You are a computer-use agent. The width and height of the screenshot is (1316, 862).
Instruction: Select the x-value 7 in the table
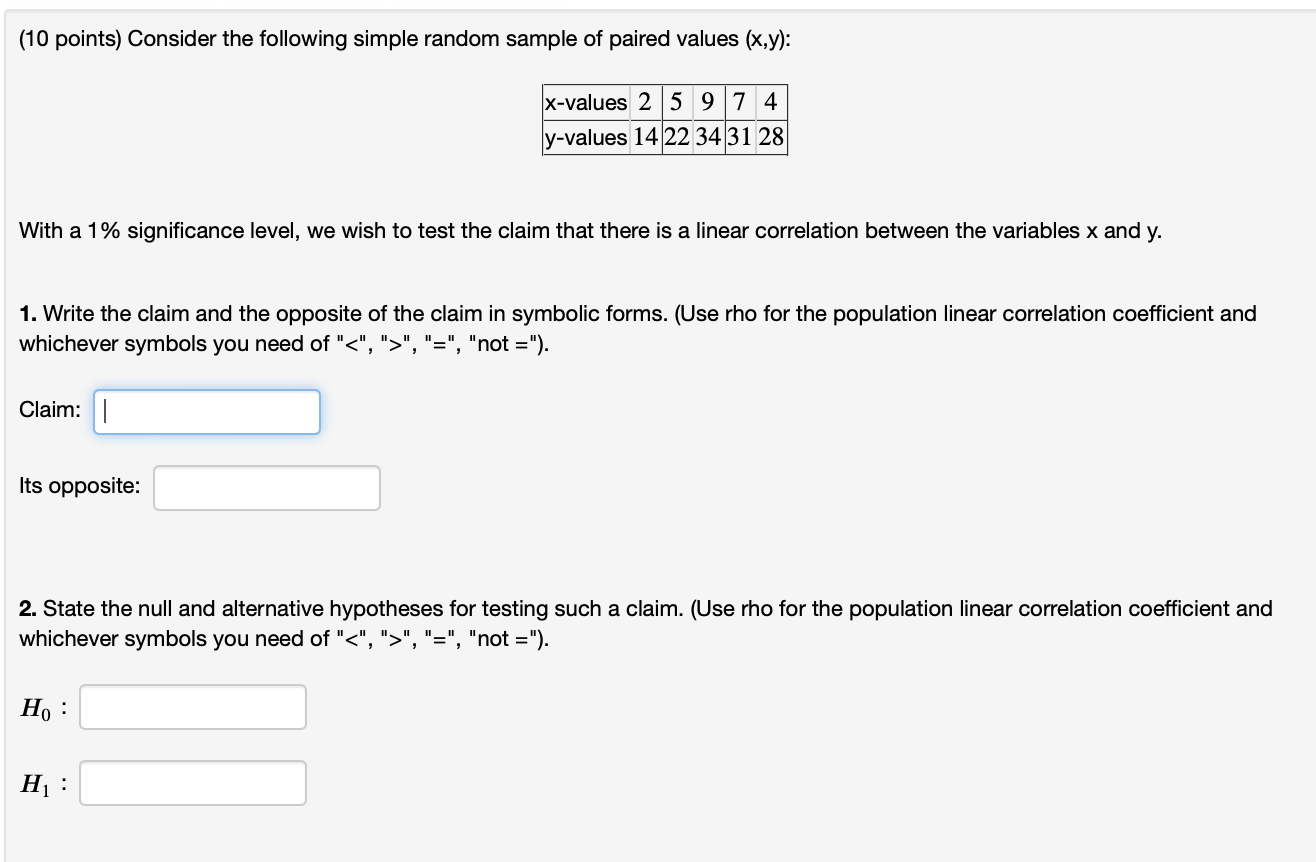(738, 102)
